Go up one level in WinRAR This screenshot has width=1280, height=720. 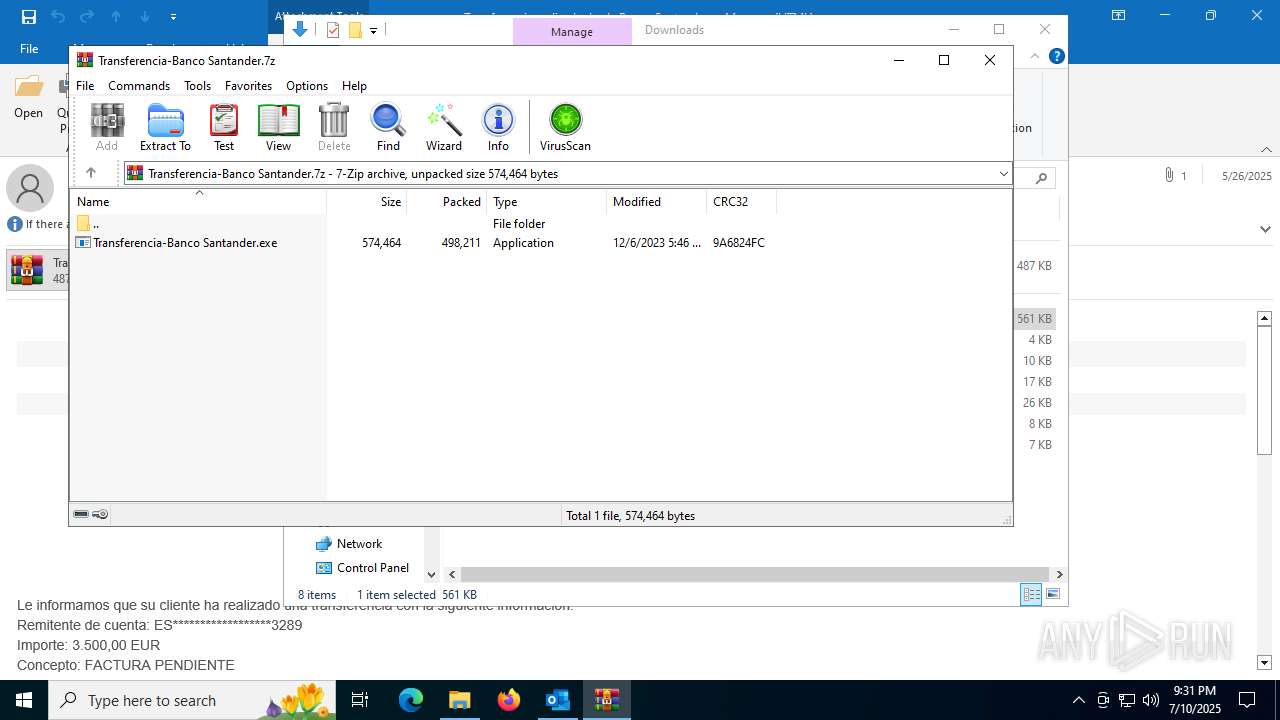point(90,173)
